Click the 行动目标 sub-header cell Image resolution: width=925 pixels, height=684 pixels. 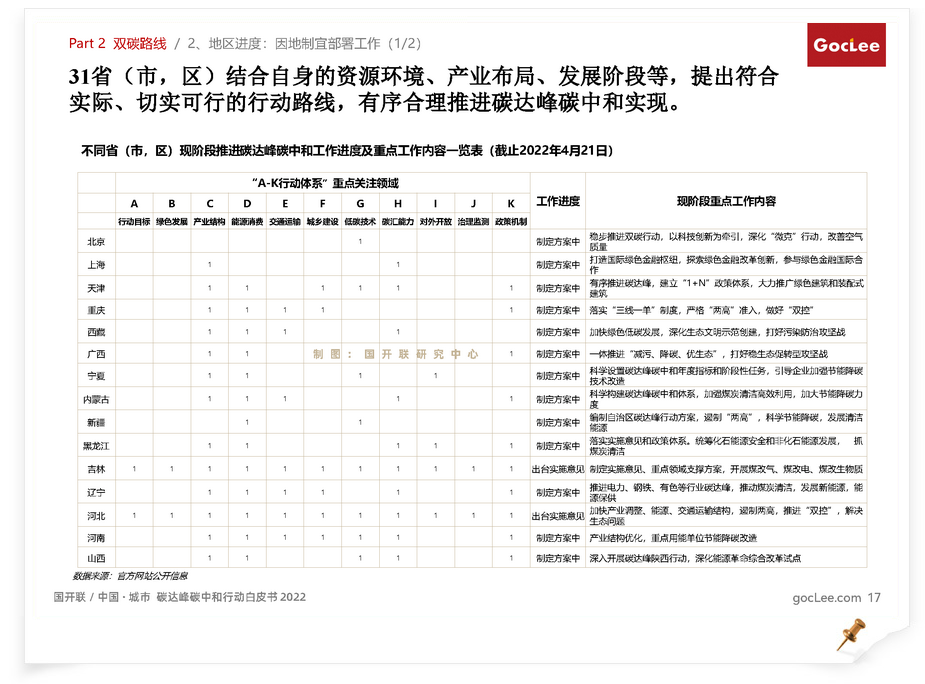[x=134, y=221]
